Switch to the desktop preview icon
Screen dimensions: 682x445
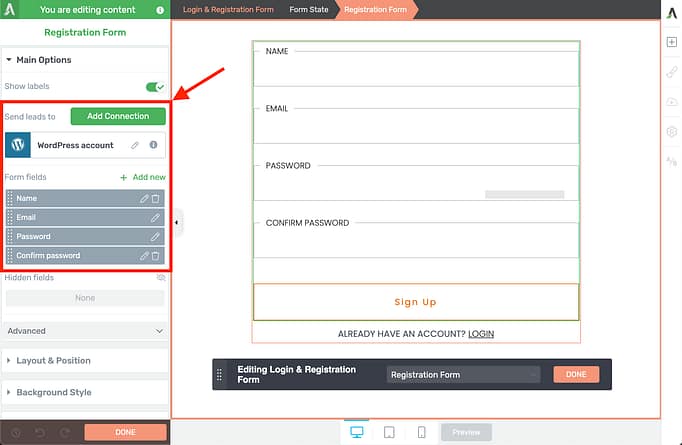(357, 432)
